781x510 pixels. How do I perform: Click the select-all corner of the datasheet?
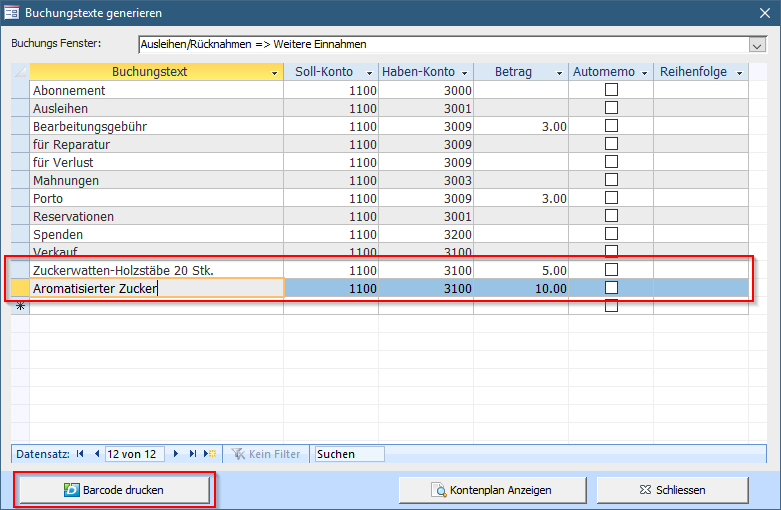click(x=20, y=72)
